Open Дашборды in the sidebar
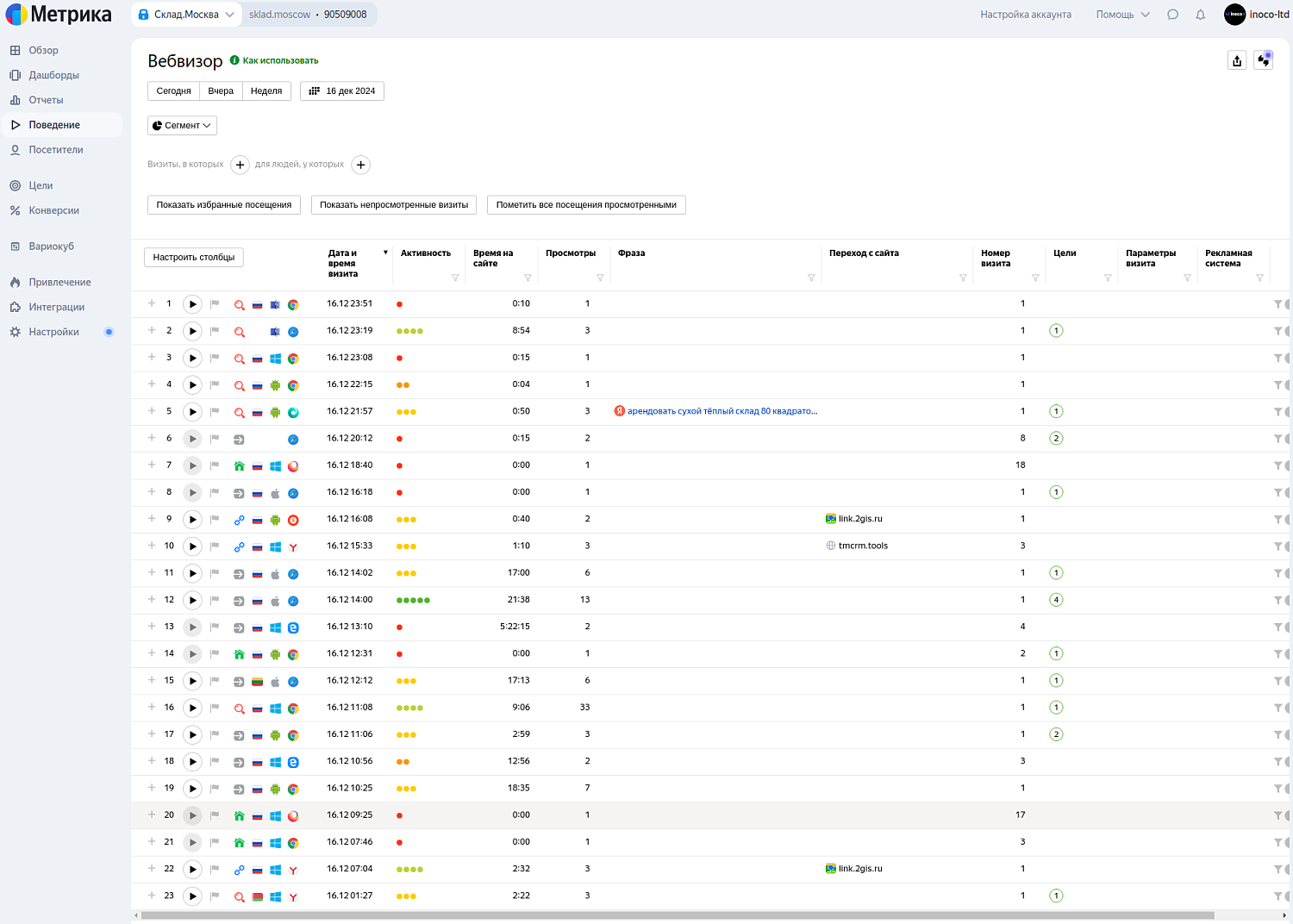The image size is (1293, 924). 53,75
